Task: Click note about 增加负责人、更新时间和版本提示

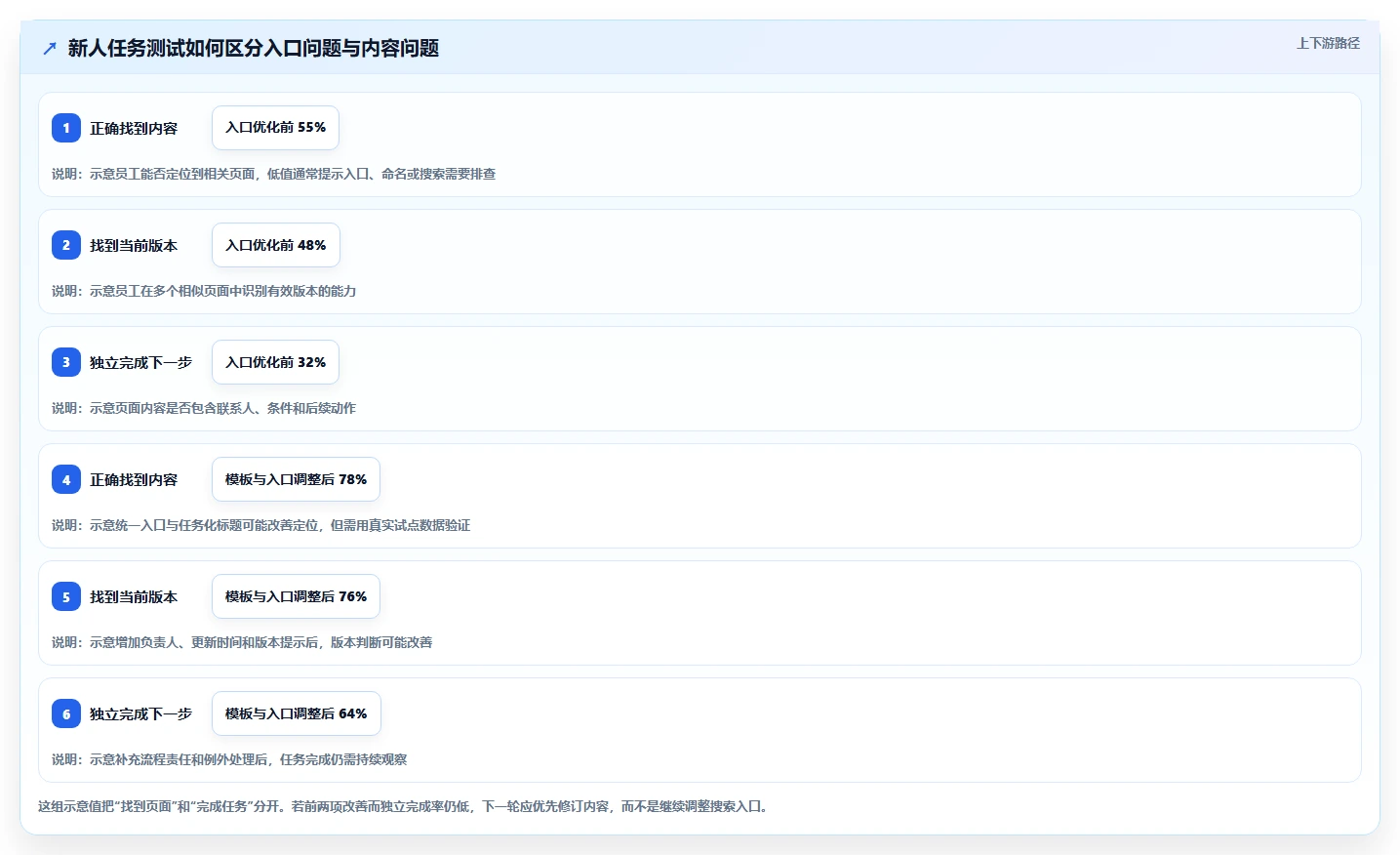Action: point(242,642)
